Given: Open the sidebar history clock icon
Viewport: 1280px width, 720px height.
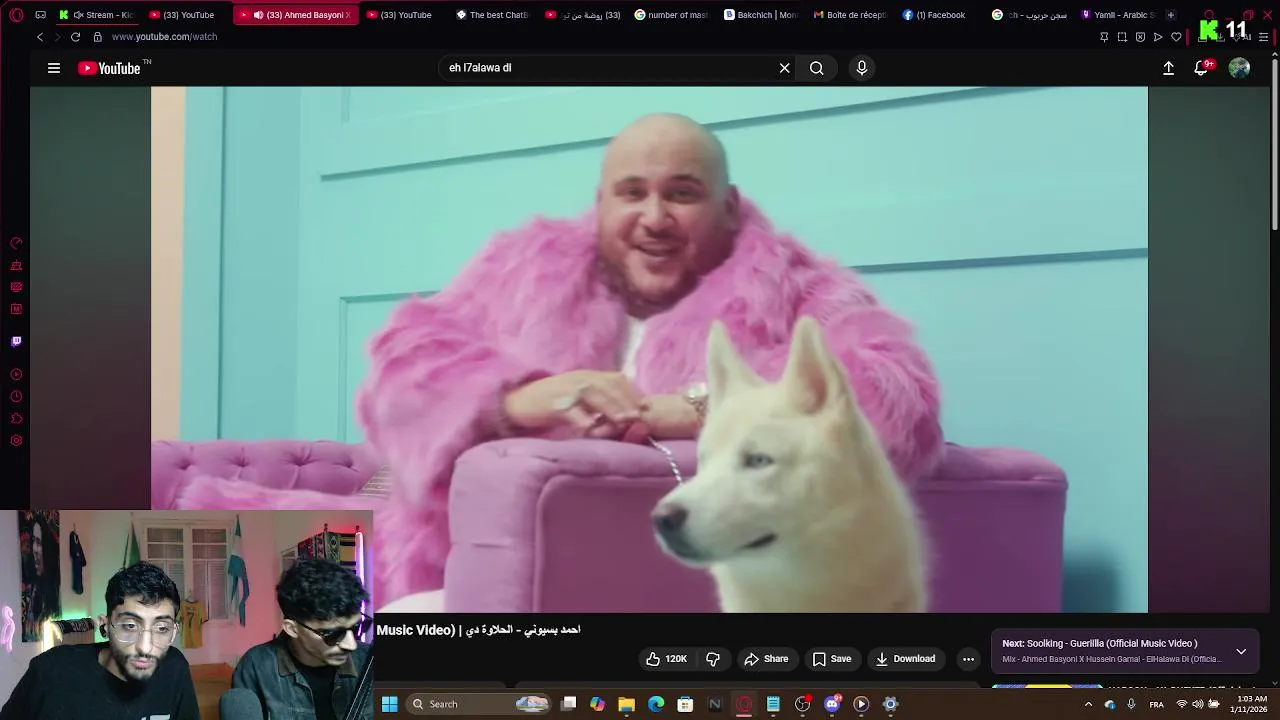Looking at the screenshot, I should click(x=16, y=397).
